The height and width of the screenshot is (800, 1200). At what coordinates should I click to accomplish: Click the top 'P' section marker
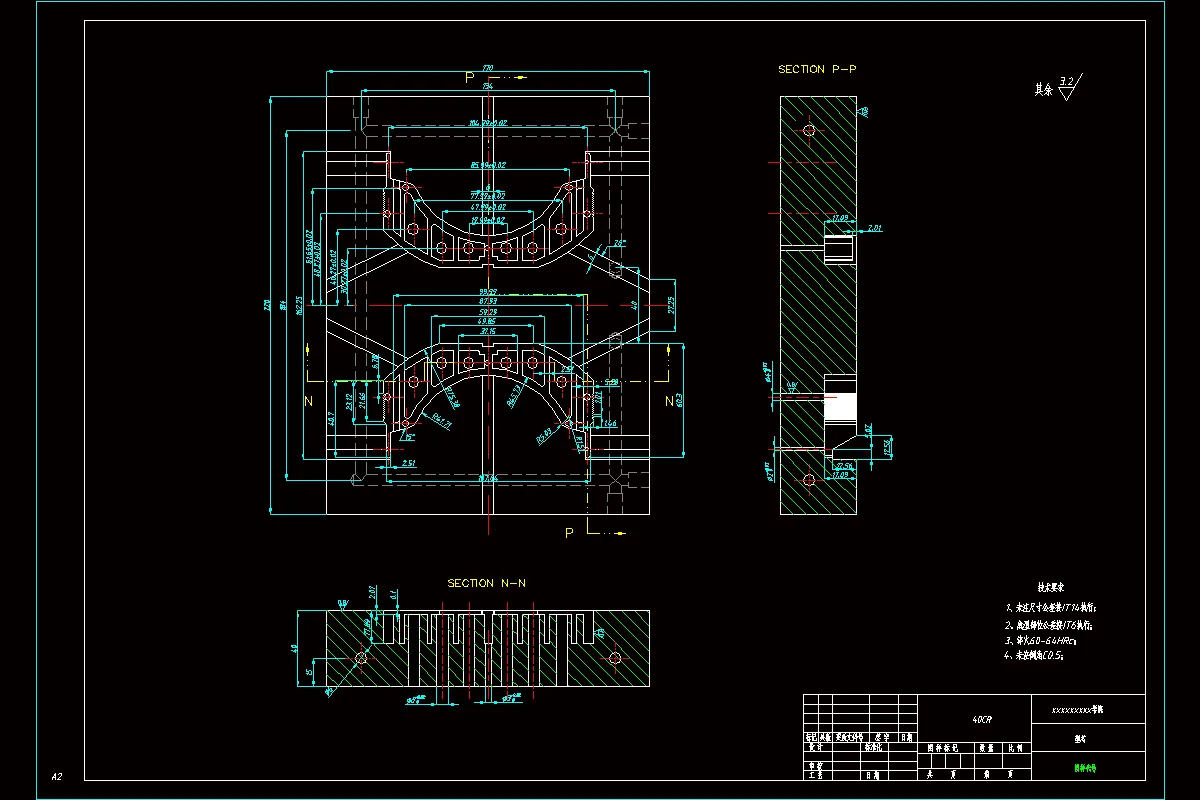(469, 76)
